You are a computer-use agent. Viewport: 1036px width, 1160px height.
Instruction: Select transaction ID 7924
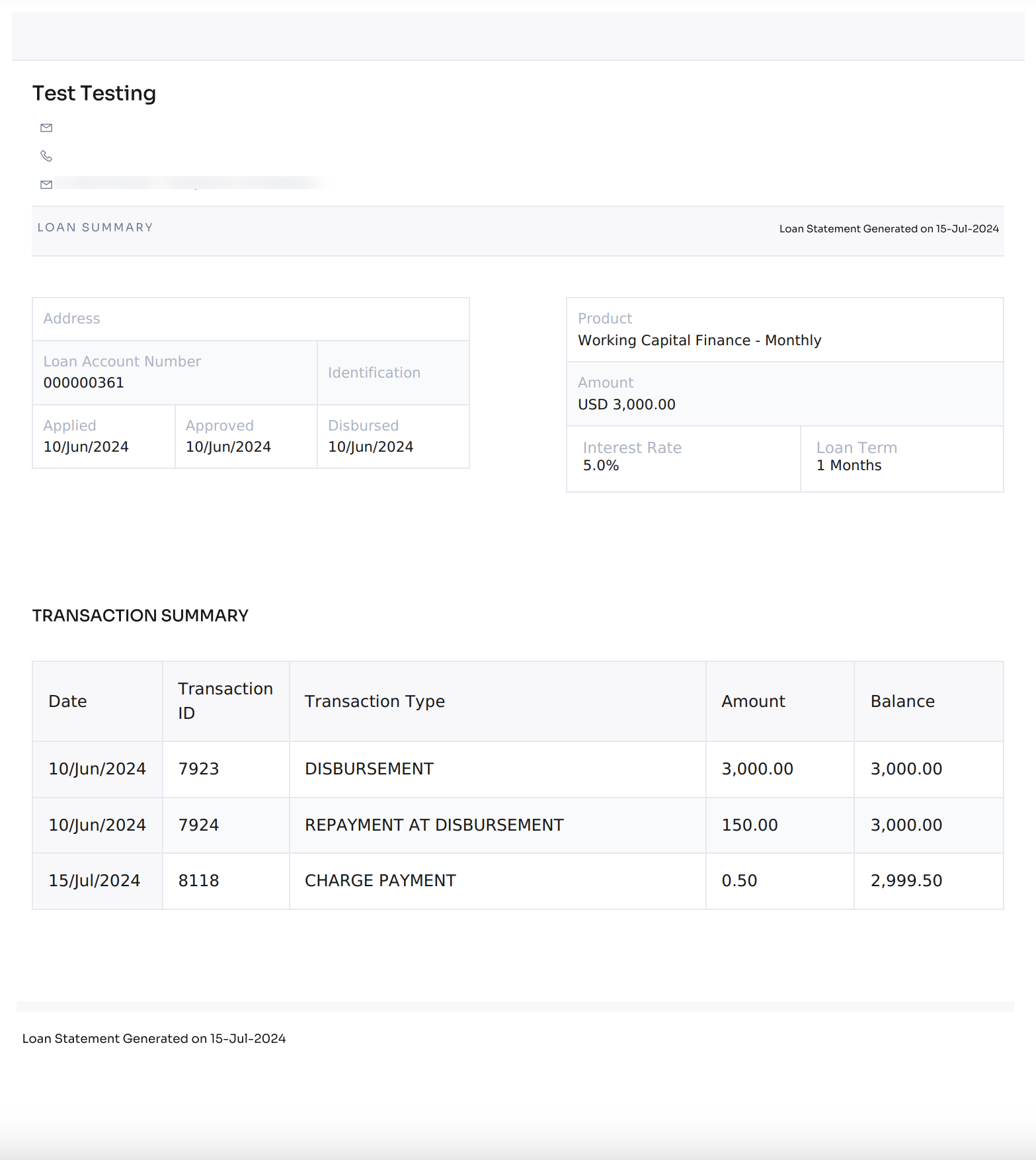[198, 825]
